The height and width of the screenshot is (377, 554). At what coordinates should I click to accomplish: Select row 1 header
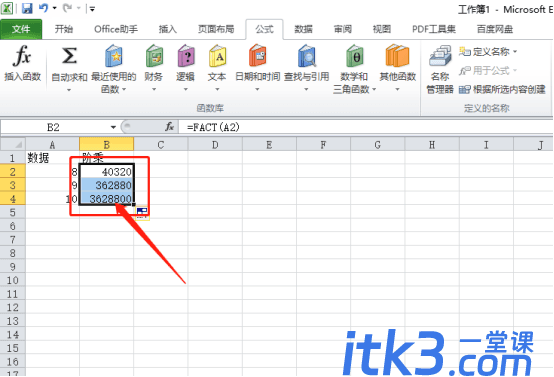[x=13, y=158]
